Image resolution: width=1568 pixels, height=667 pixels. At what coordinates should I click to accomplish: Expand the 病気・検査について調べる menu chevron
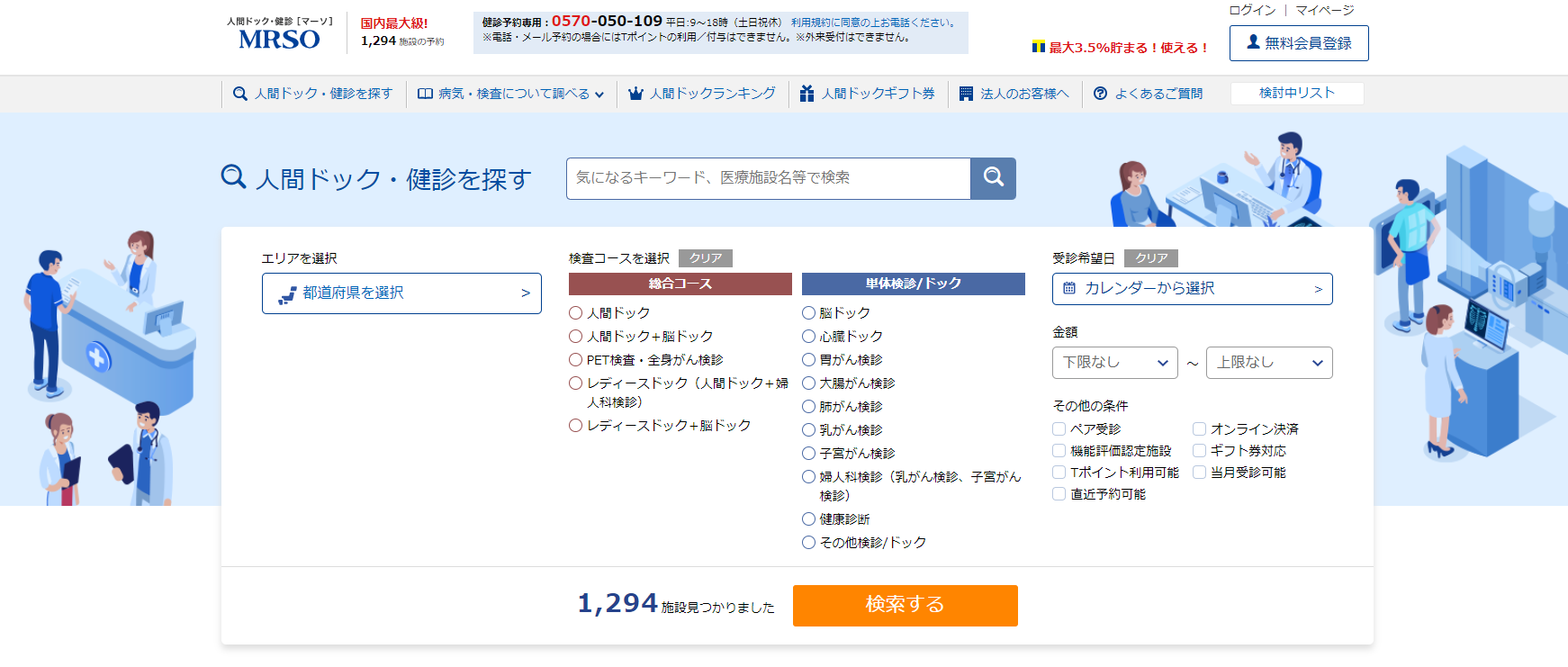[599, 95]
